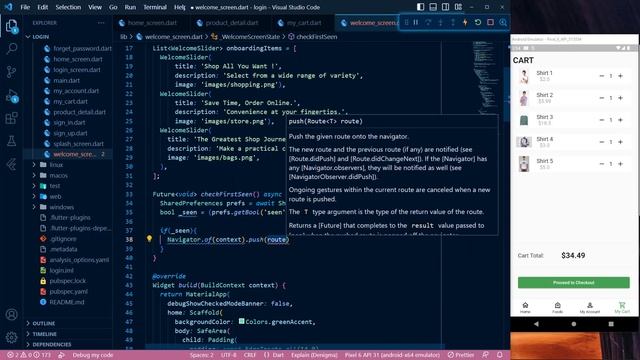Screen dimensions: 640x360
Task: Customize layout icon in title bar
Action: [458, 7]
